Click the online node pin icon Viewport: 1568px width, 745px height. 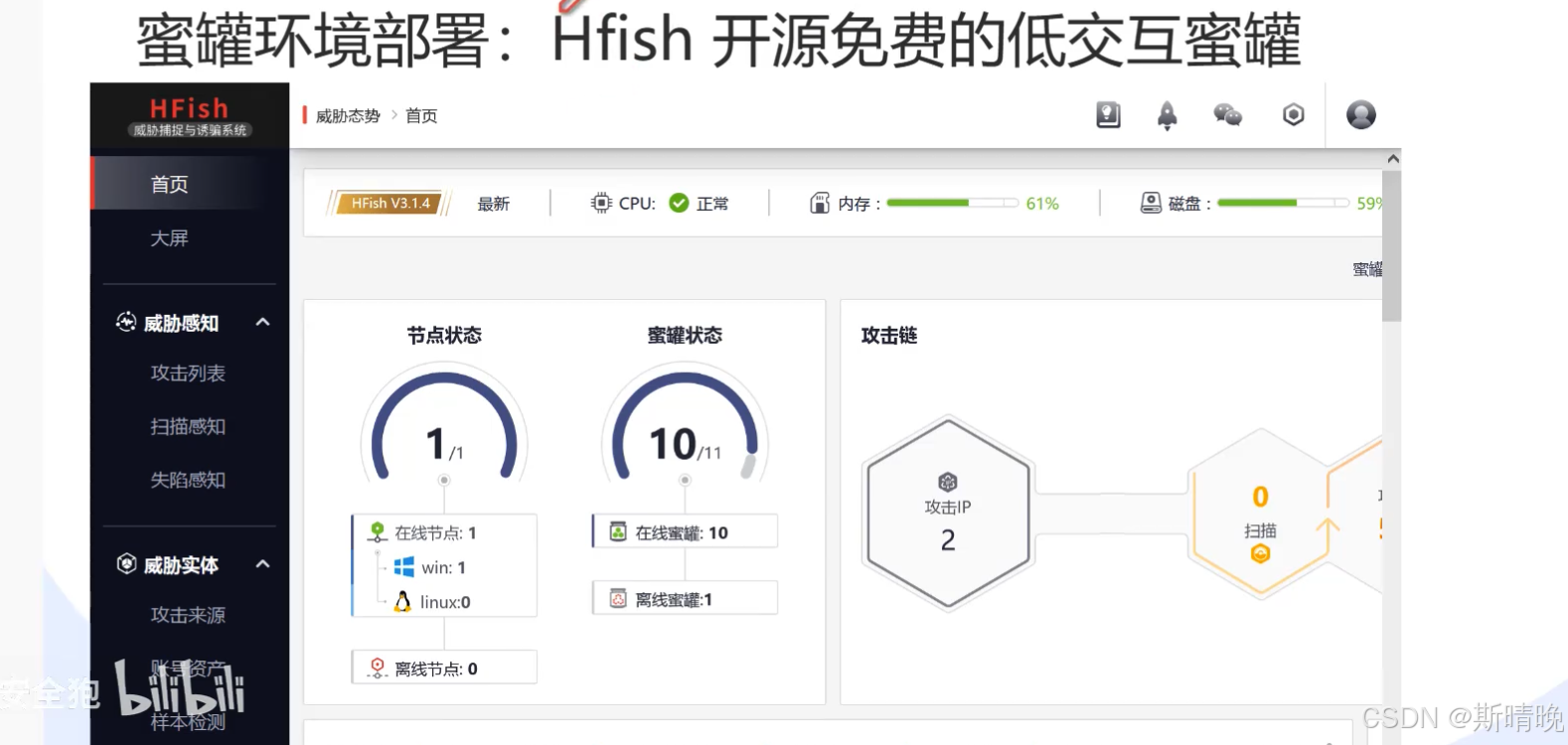coord(378,532)
